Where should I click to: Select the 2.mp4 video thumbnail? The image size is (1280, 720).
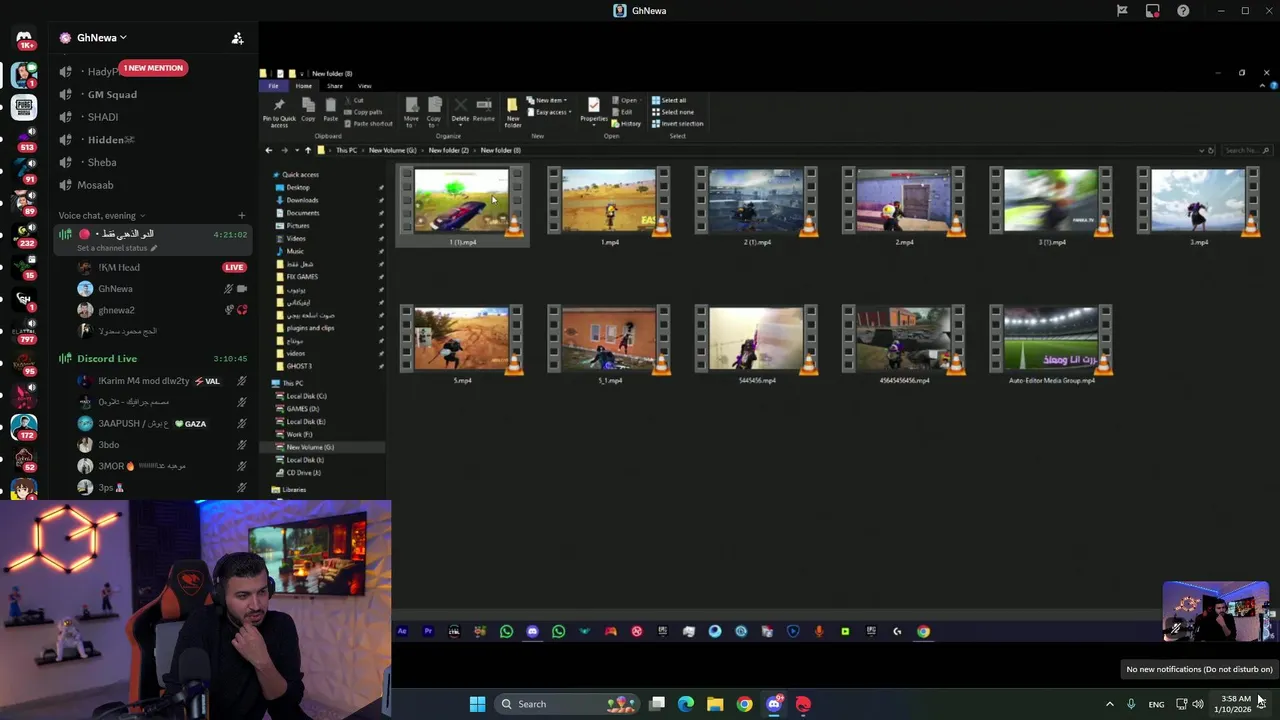pos(904,202)
